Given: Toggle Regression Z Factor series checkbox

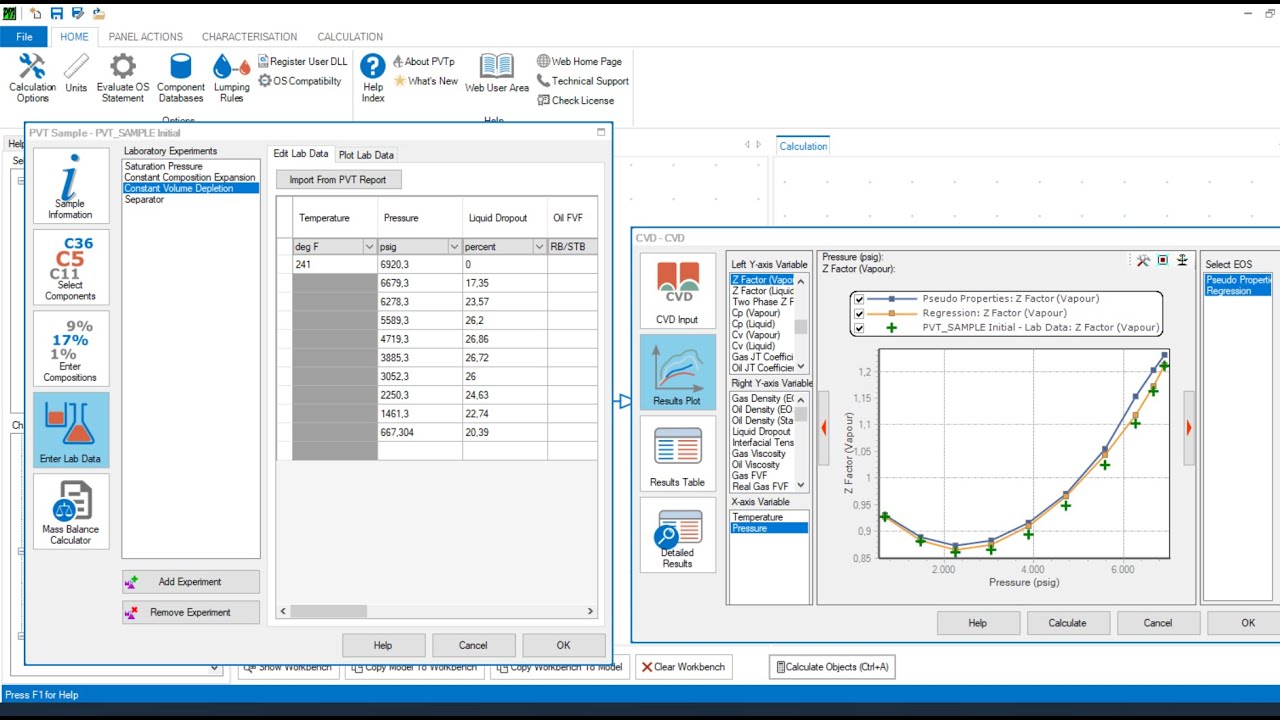Looking at the screenshot, I should coord(859,313).
